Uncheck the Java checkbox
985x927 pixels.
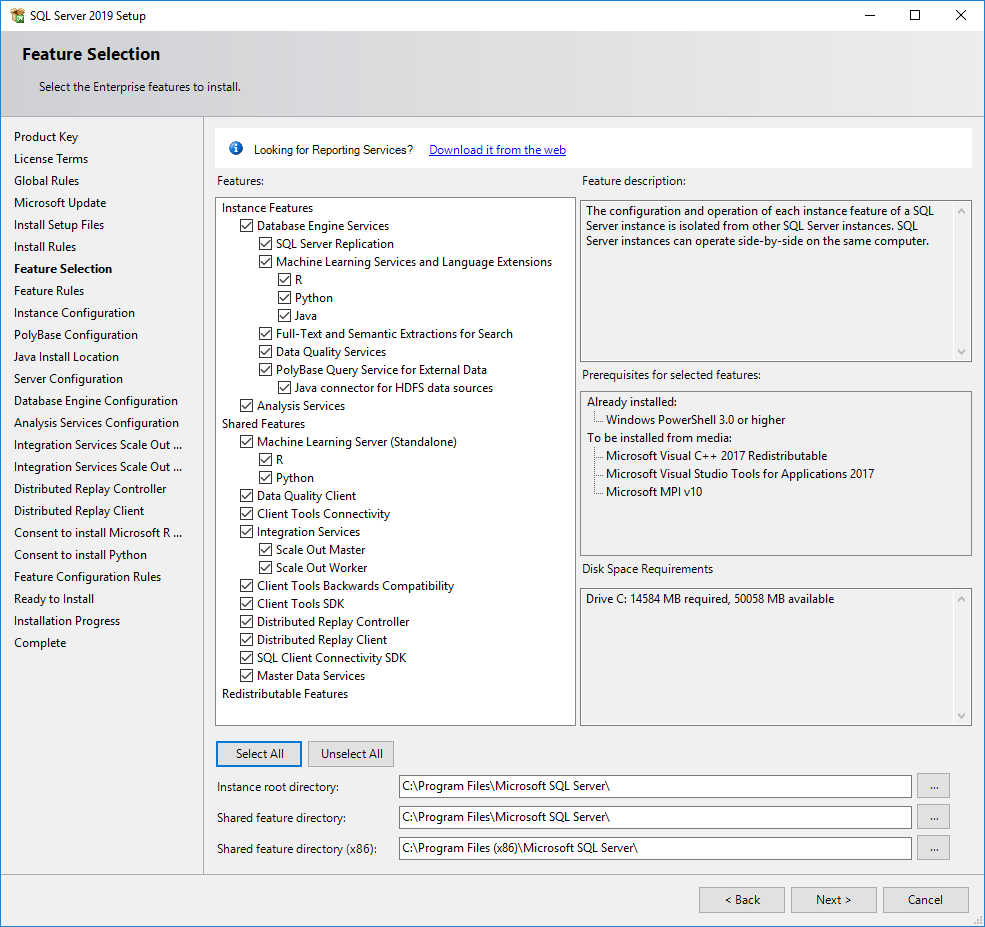click(x=284, y=316)
